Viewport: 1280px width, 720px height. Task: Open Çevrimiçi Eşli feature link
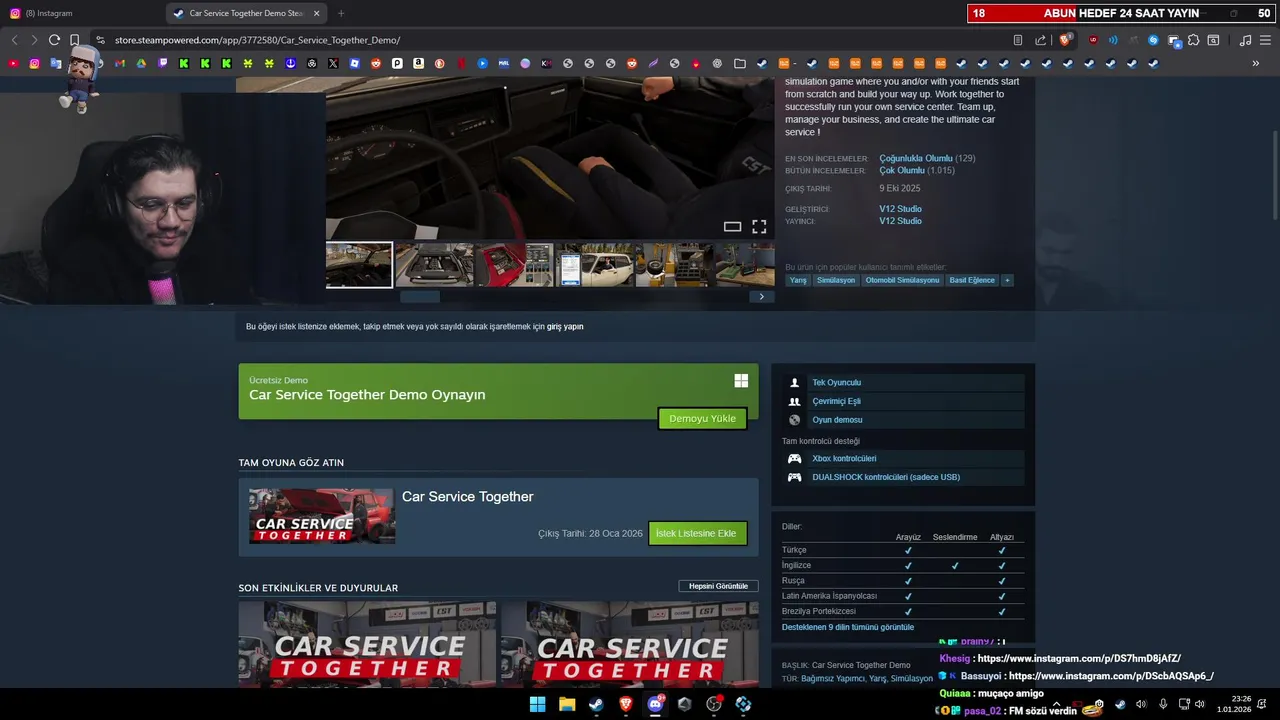[836, 401]
